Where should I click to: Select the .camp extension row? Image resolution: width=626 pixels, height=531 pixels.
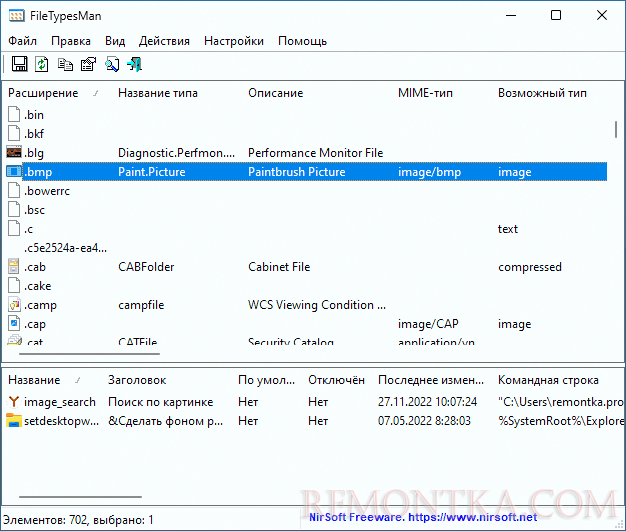307,305
